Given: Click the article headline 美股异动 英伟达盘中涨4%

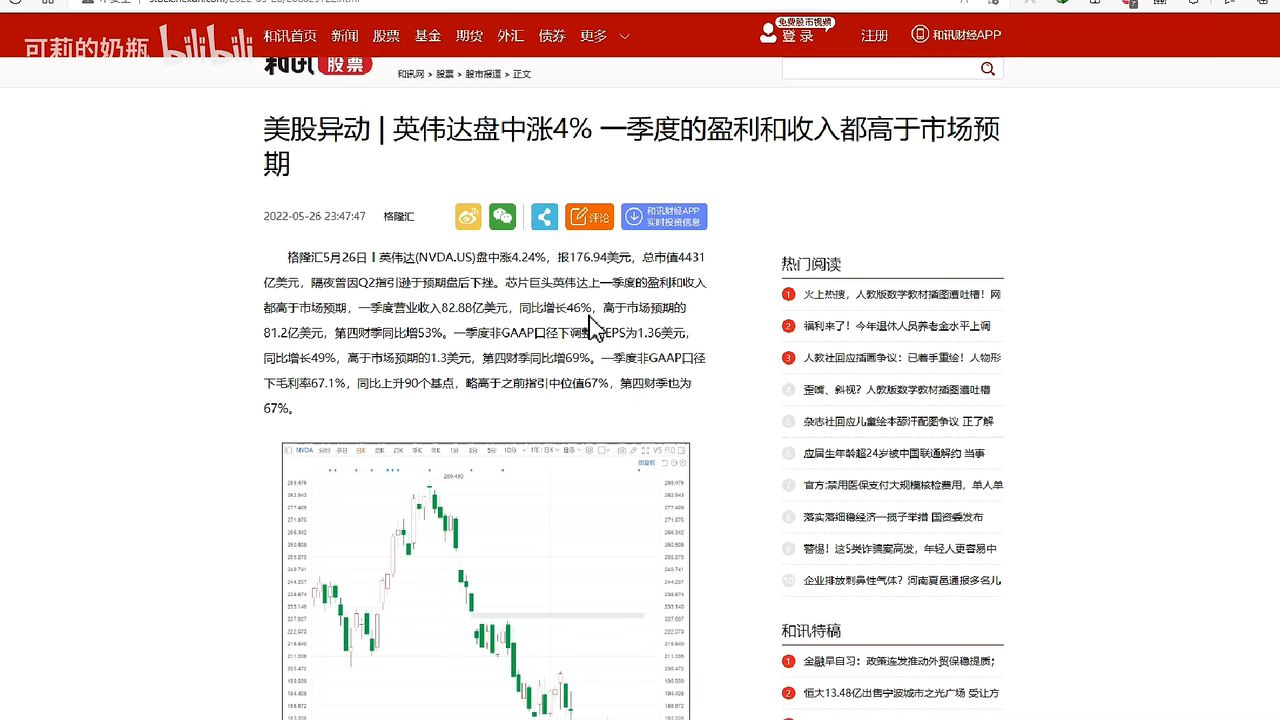Looking at the screenshot, I should click(632, 146).
